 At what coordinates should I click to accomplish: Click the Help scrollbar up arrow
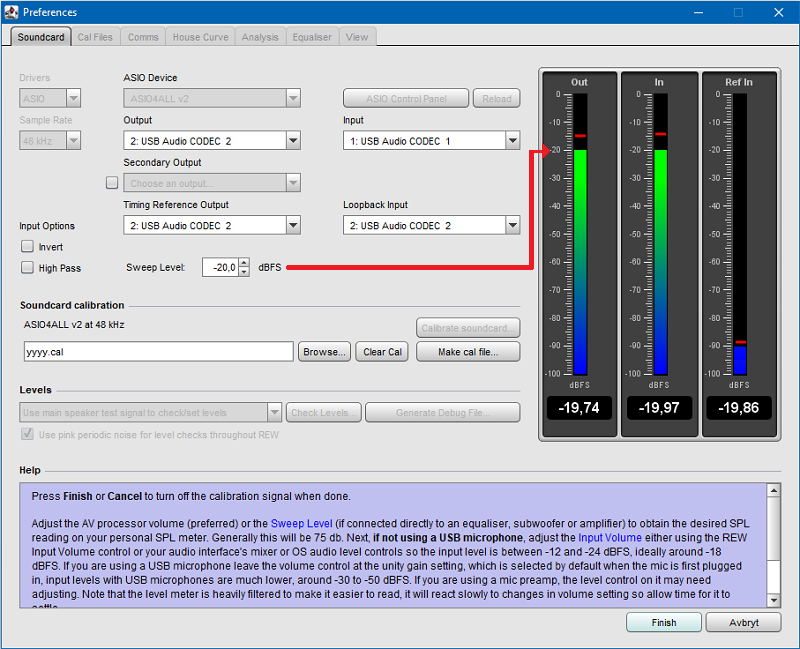(x=773, y=490)
